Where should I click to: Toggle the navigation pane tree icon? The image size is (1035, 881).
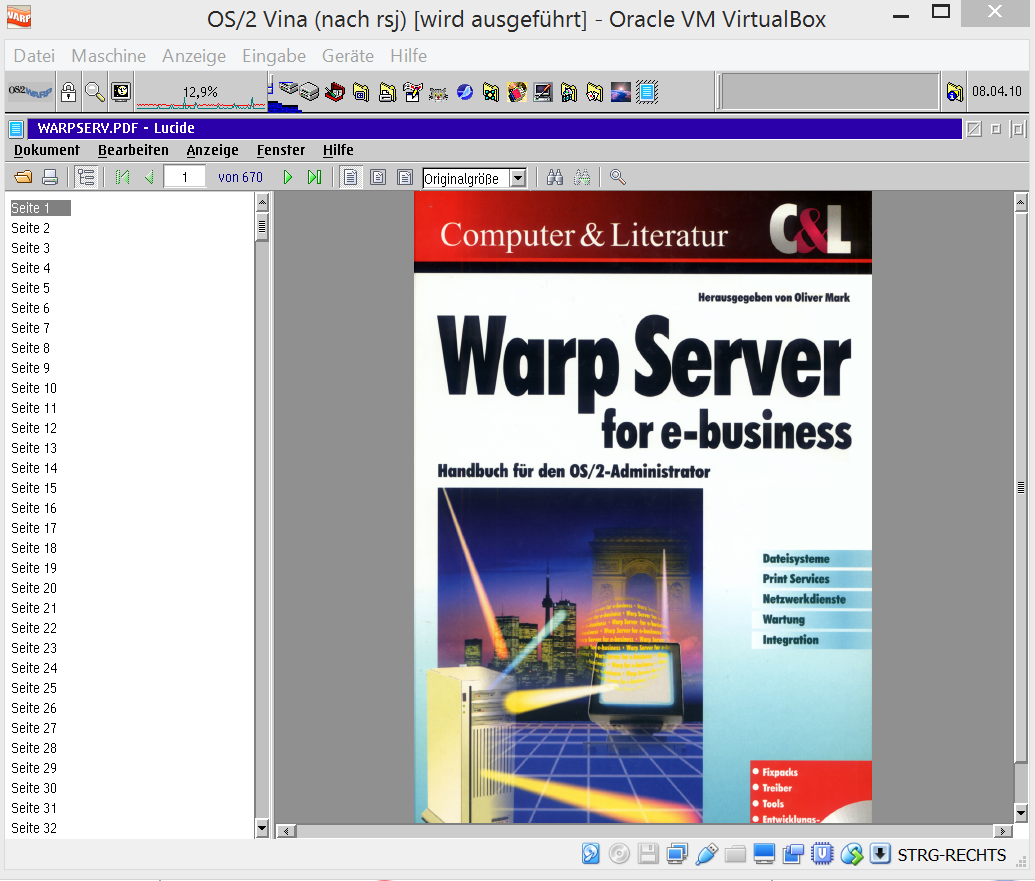click(86, 178)
